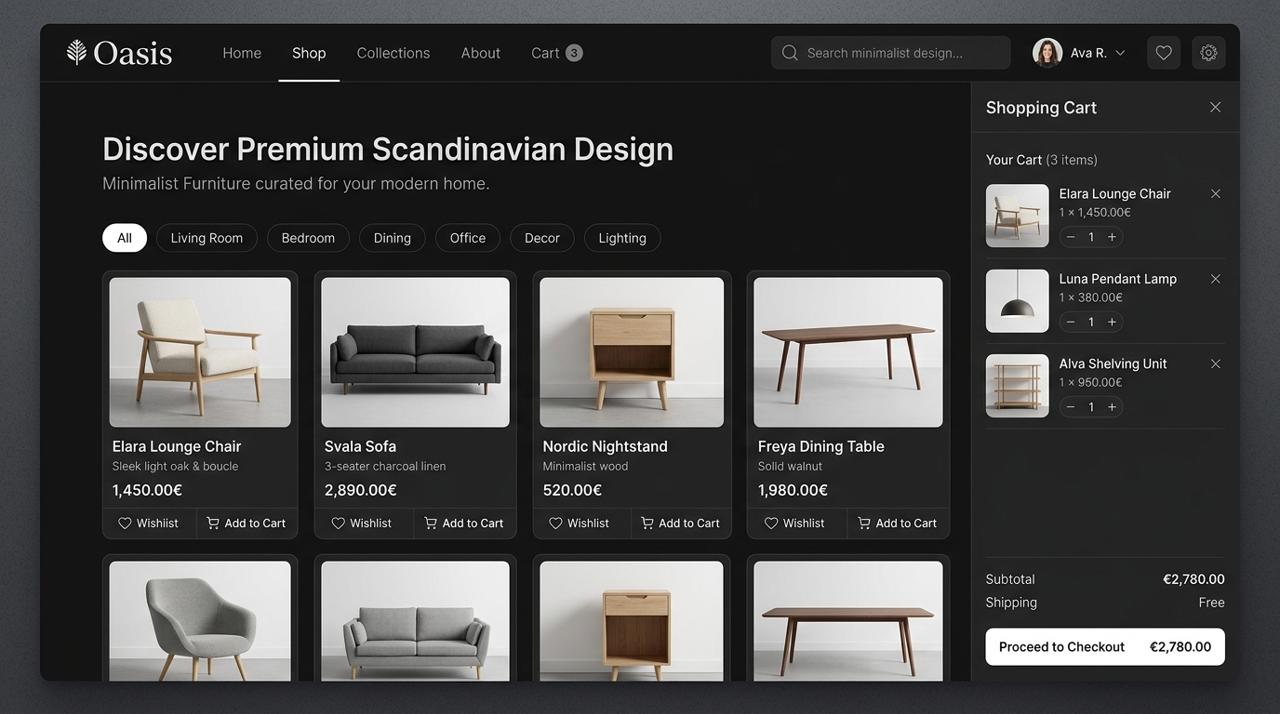Click 'Your Cart (3 items)' label

click(1041, 160)
